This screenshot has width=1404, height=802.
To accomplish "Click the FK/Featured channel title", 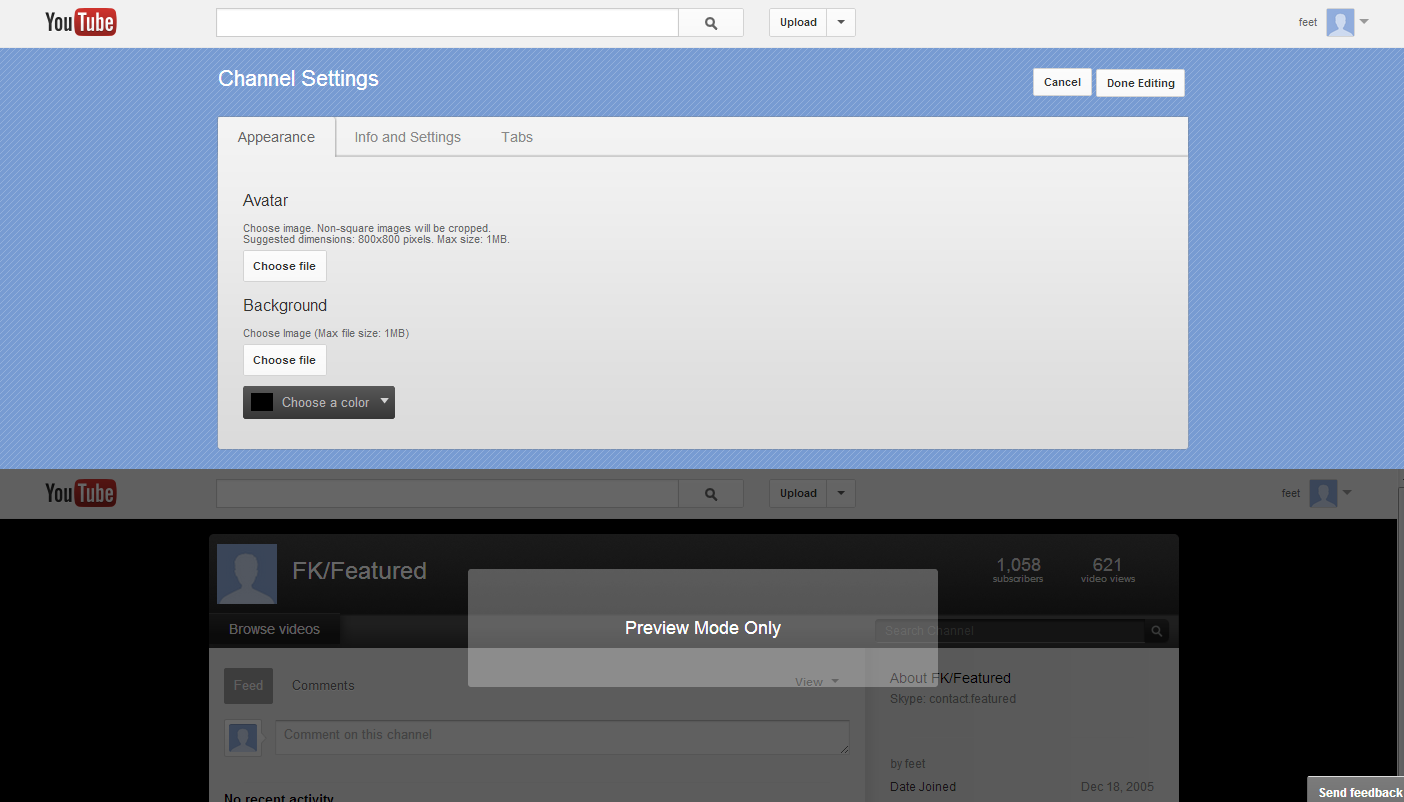I will point(359,571).
